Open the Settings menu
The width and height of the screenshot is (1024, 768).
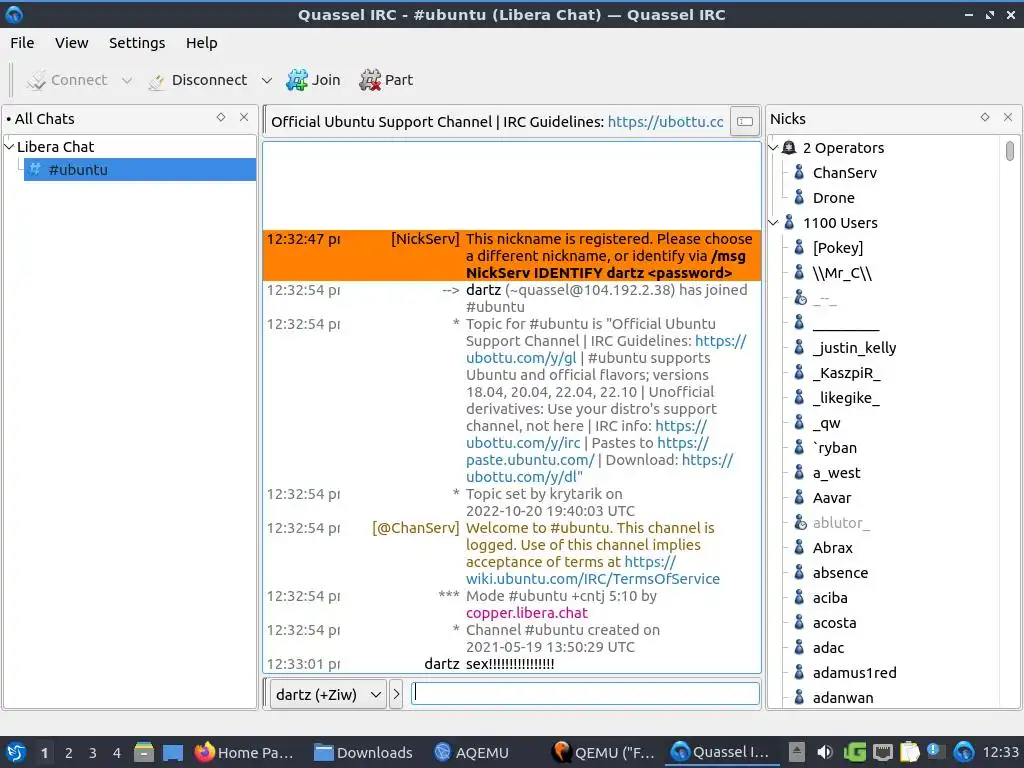(x=136, y=43)
